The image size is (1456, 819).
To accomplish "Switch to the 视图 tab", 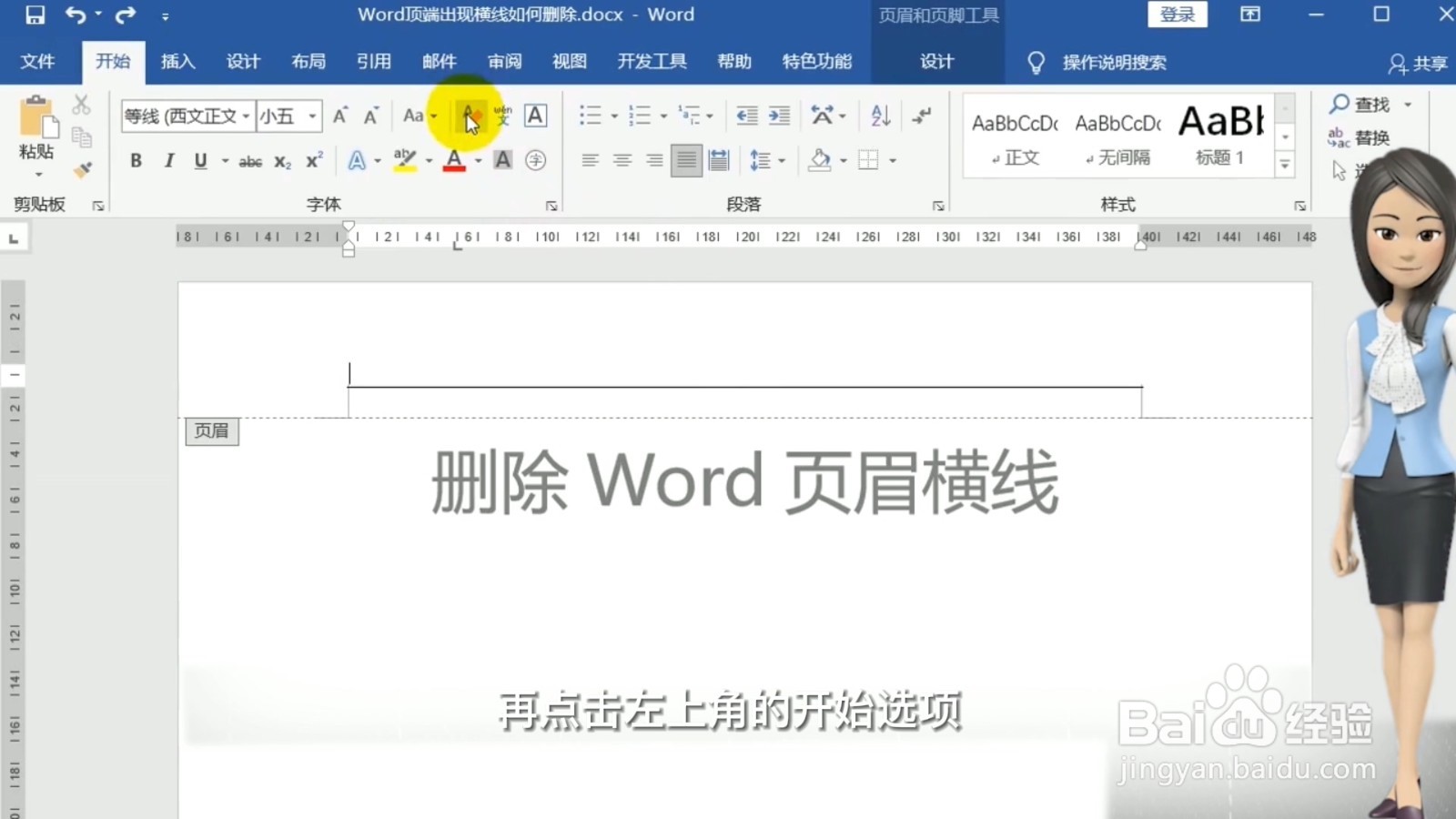I will point(570,62).
